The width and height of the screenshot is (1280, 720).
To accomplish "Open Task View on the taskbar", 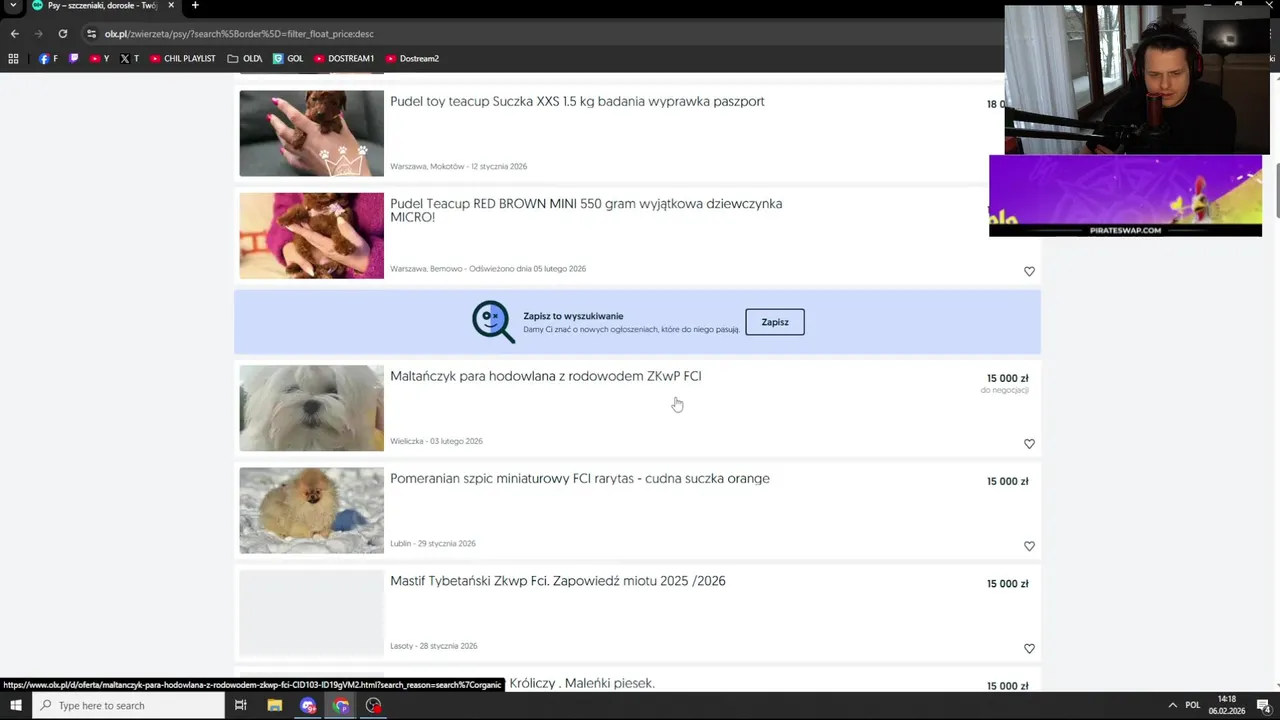I will point(240,705).
